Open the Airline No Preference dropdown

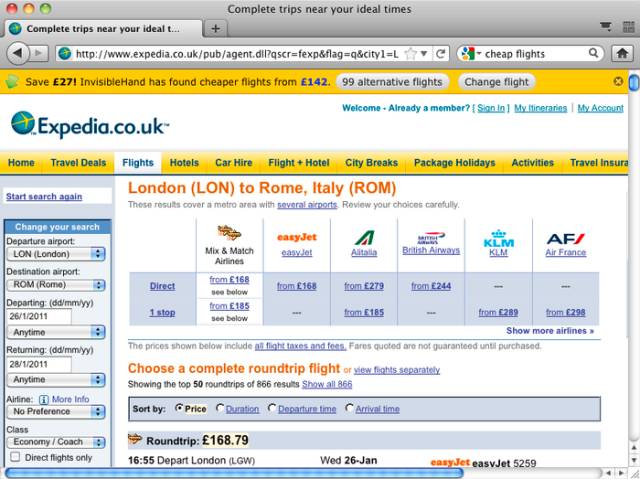(56, 411)
